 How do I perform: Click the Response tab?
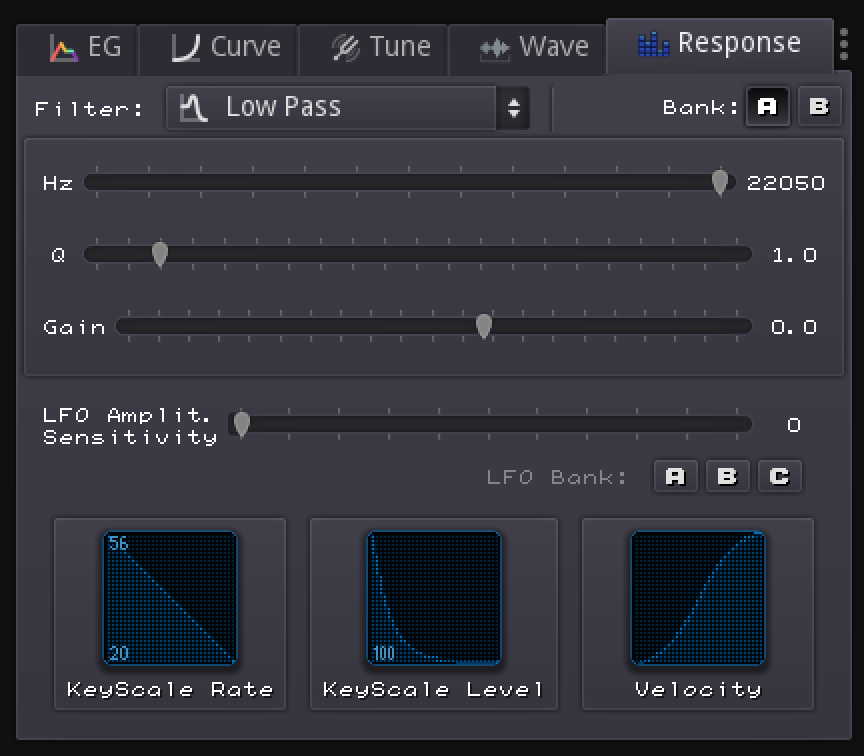coord(720,45)
